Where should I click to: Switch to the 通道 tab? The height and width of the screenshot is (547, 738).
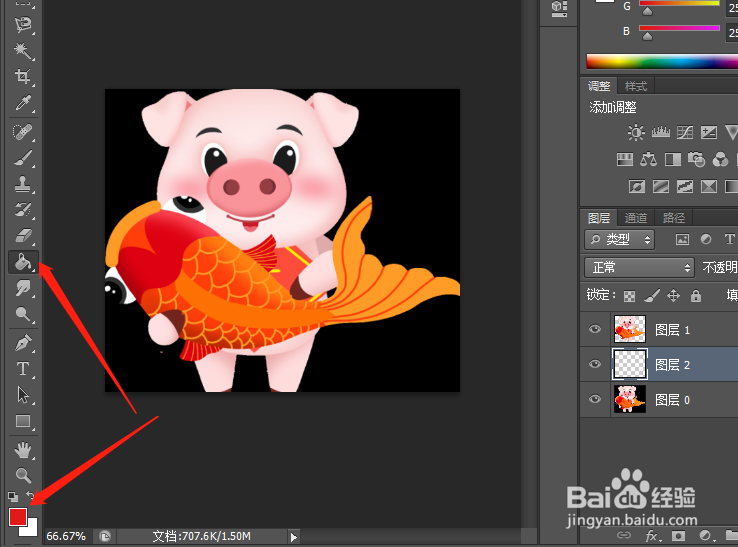(x=636, y=218)
